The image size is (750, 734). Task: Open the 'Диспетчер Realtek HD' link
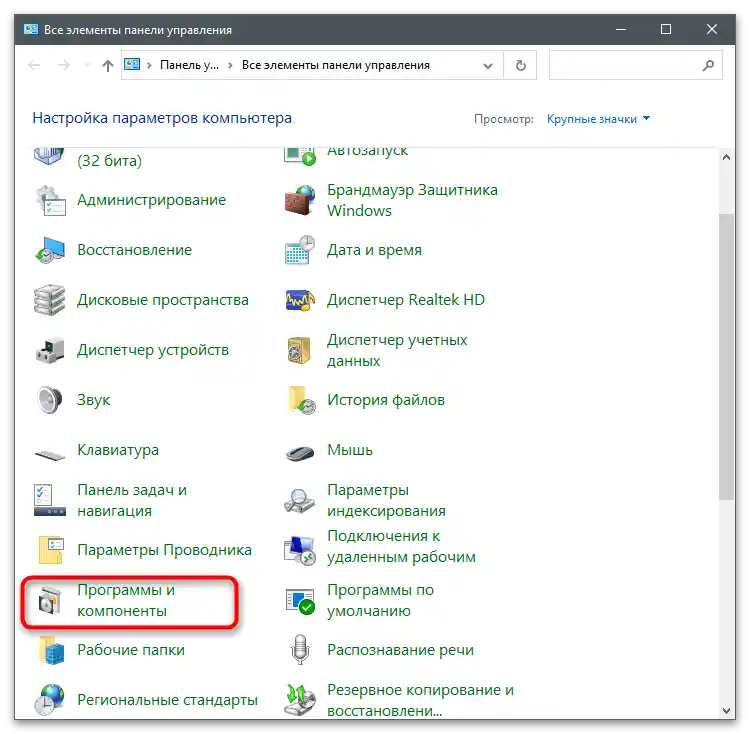[406, 300]
